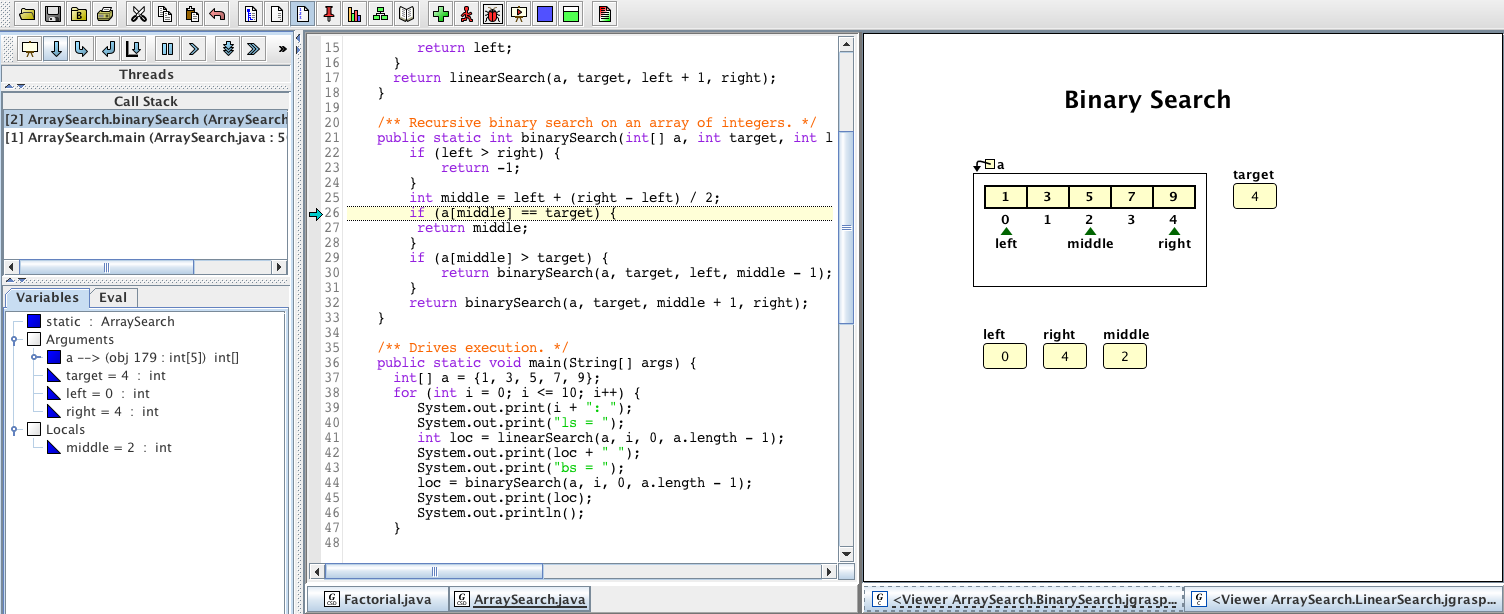Screen dimensions: 1504x614
Task: Select the ArraySearch.java tab
Action: click(x=520, y=599)
